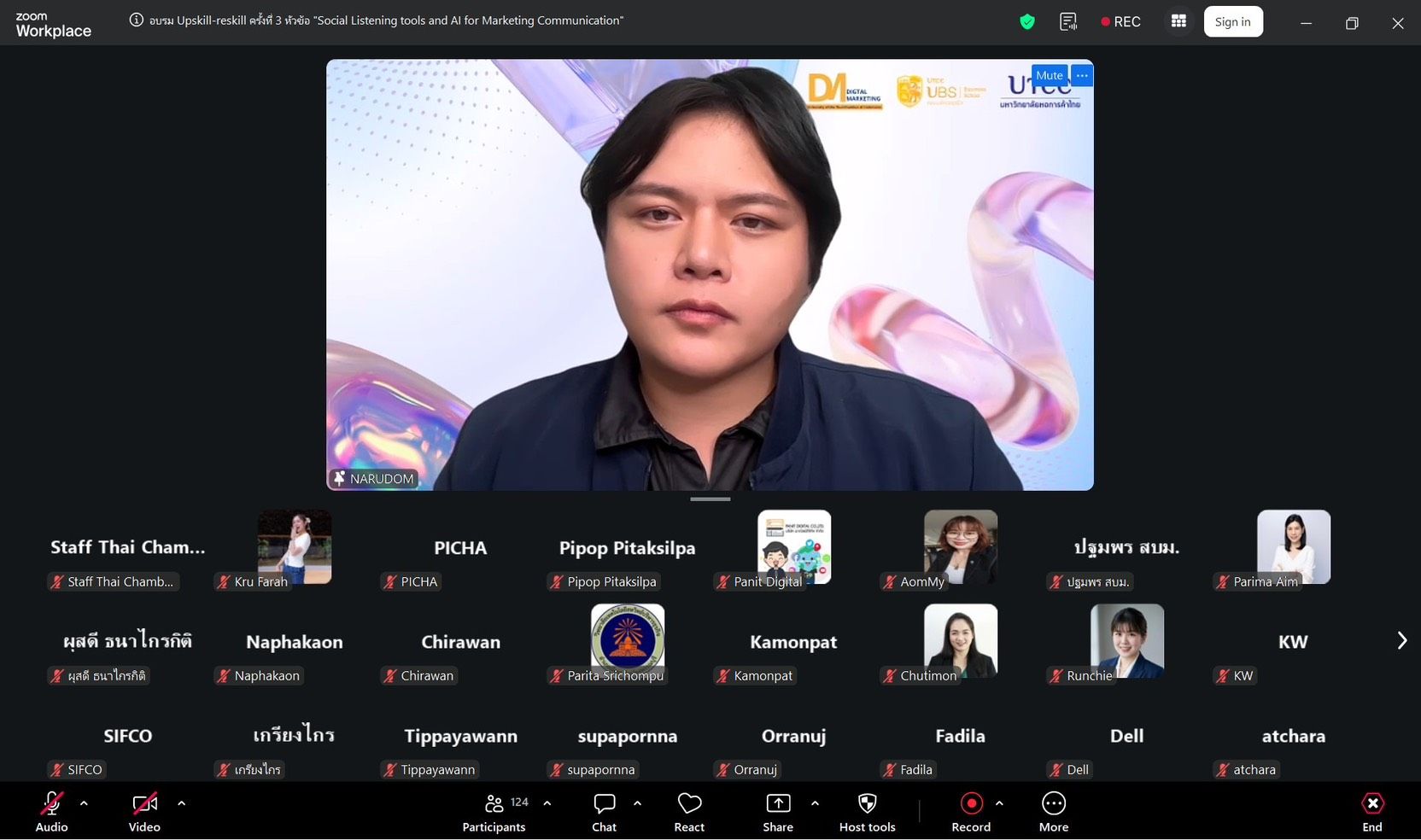Expand the Share options arrow
The image size is (1421, 840).
pos(815,803)
